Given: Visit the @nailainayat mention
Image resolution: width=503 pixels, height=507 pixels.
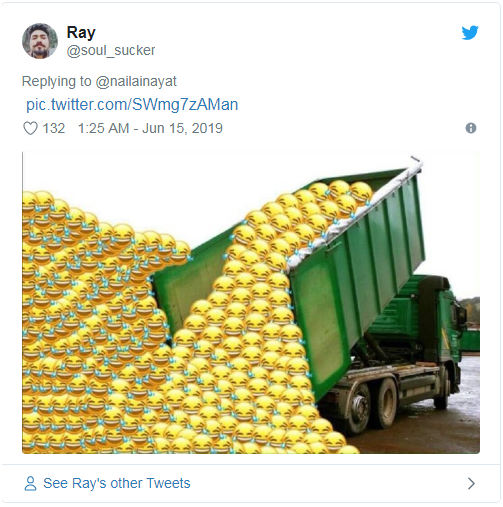Looking at the screenshot, I should (x=136, y=81).
